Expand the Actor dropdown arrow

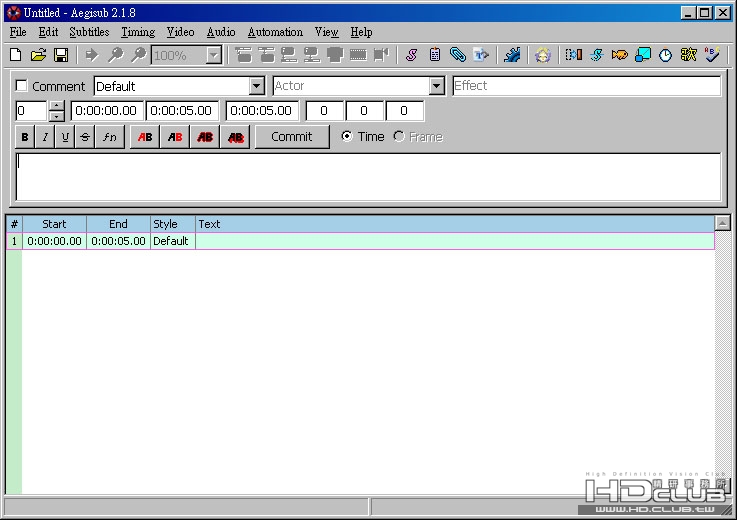(436, 86)
